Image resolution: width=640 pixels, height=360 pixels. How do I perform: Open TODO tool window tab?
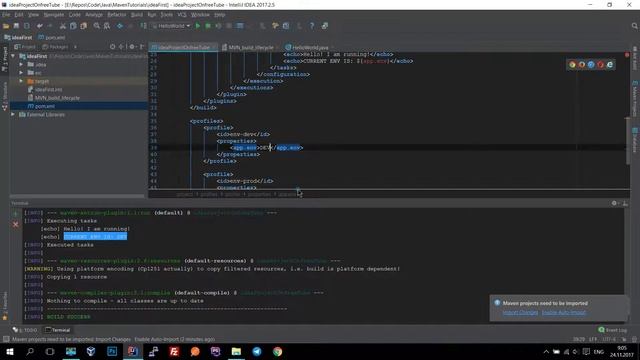point(25,330)
